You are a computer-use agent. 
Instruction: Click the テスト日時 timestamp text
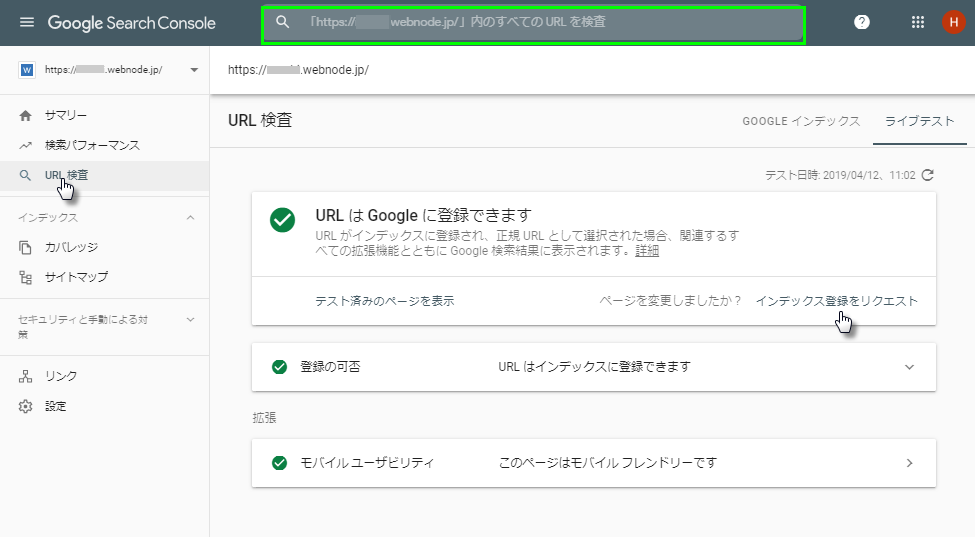click(x=840, y=175)
